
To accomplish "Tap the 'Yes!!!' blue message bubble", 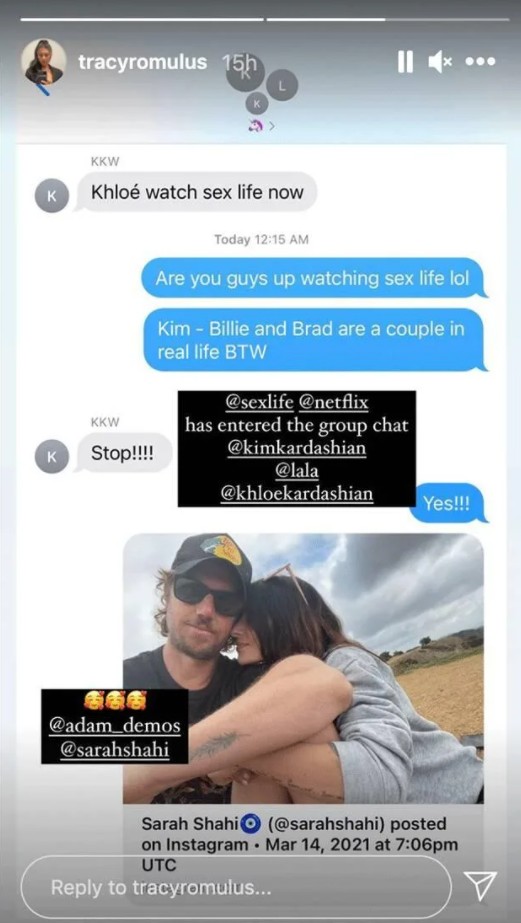I will pyautogui.click(x=447, y=503).
